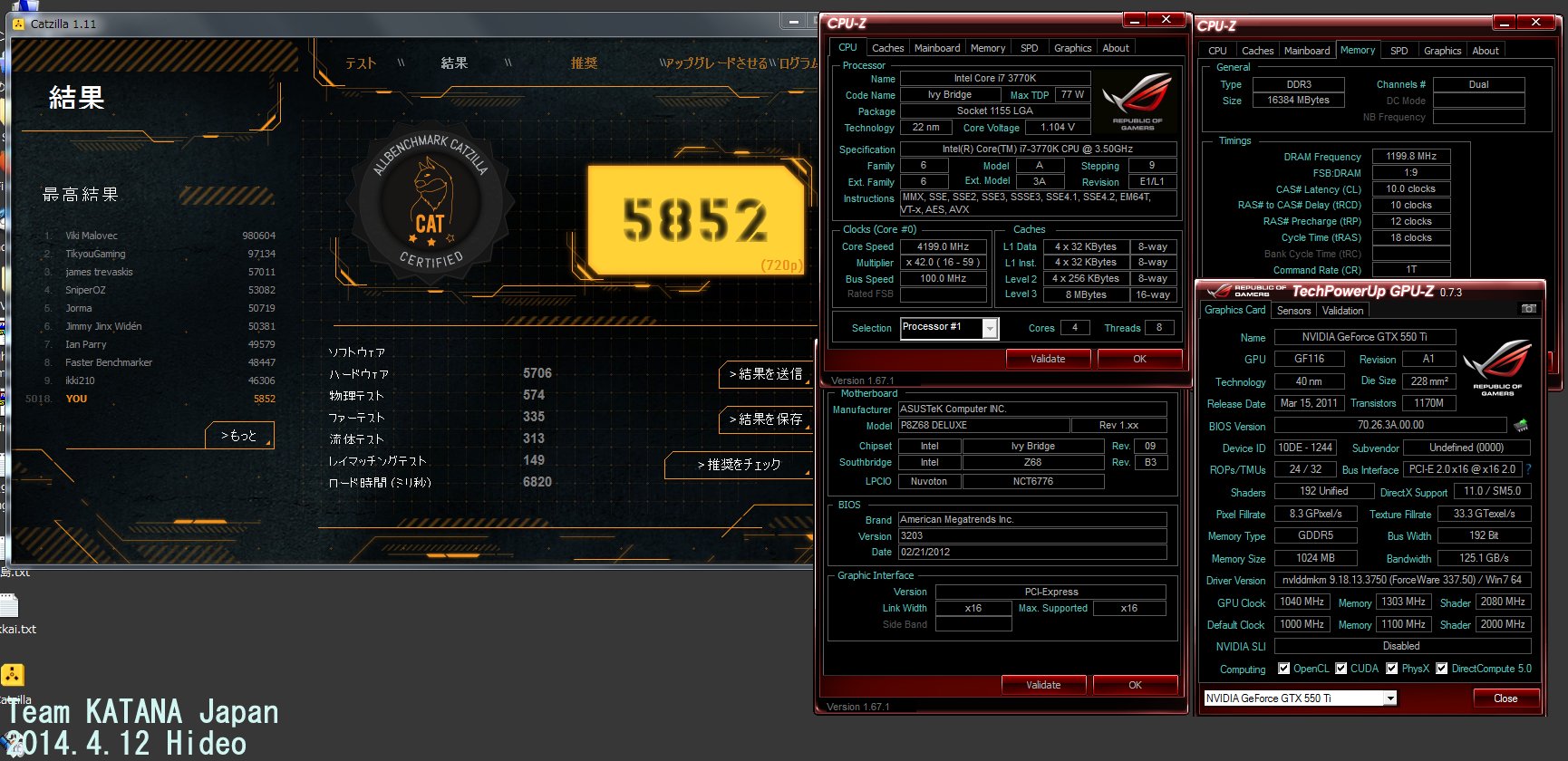The width and height of the screenshot is (1568, 761).
Task: Click the GPU Clock value 1040 MHz
Action: coord(1302,602)
